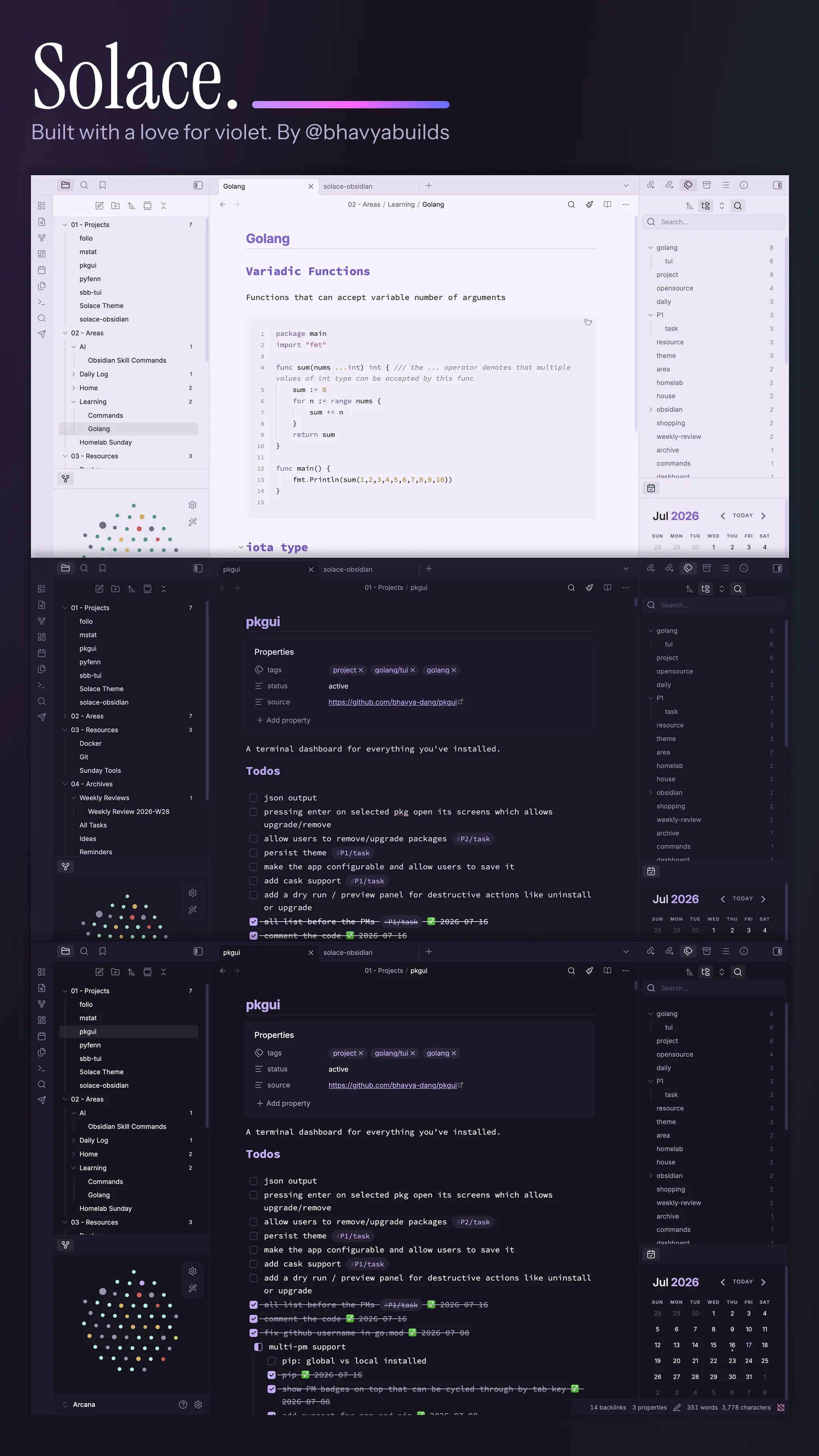819x1456 pixels.
Task: Open outline pane icon in bottom window
Action: tap(725, 951)
